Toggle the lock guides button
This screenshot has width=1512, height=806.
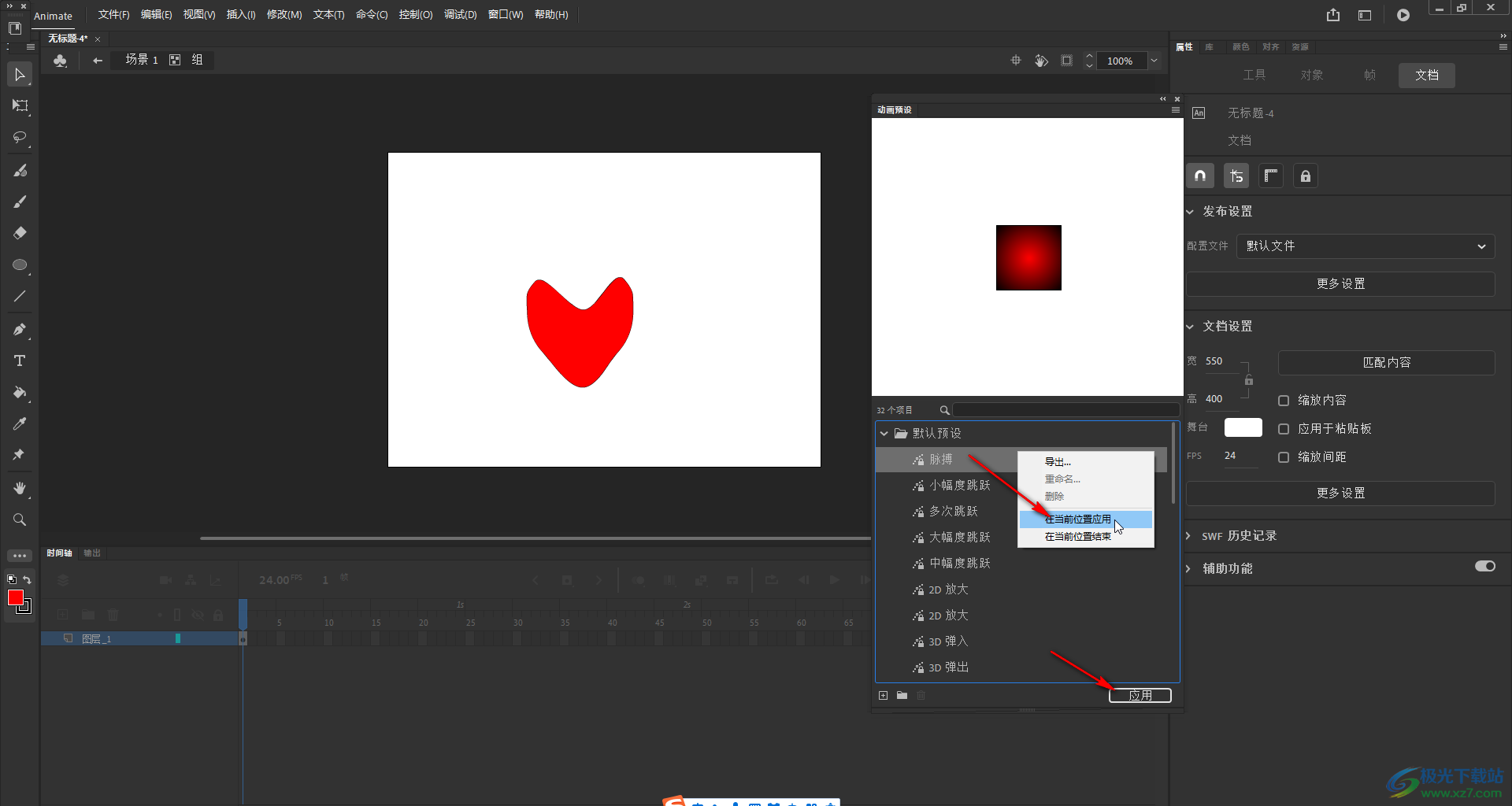(x=1306, y=176)
